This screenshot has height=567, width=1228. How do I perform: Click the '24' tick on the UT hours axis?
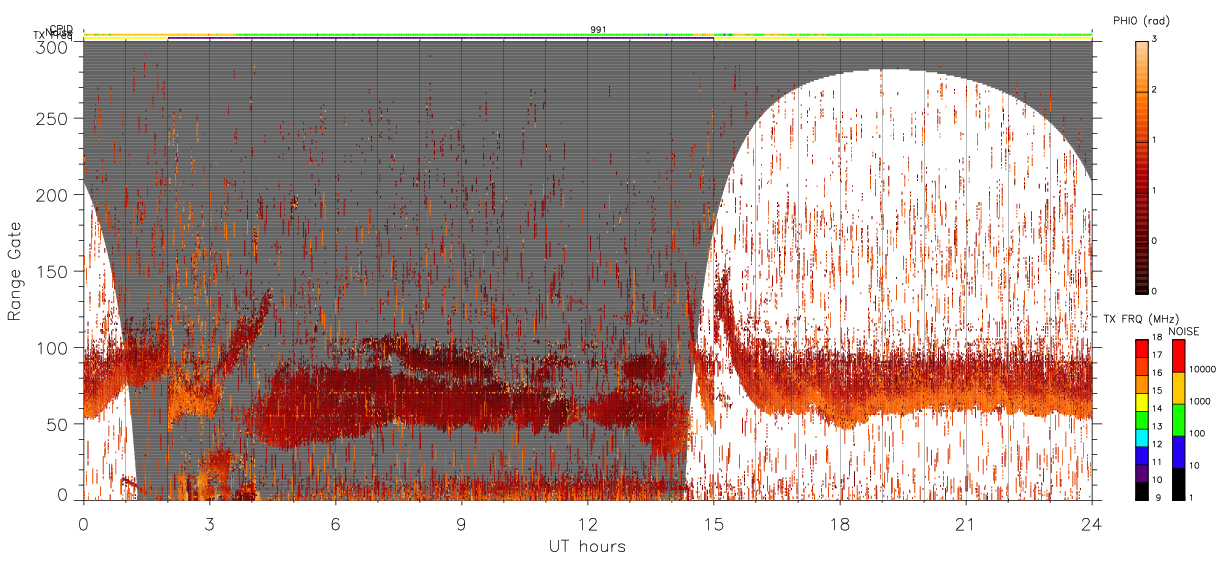click(1092, 524)
